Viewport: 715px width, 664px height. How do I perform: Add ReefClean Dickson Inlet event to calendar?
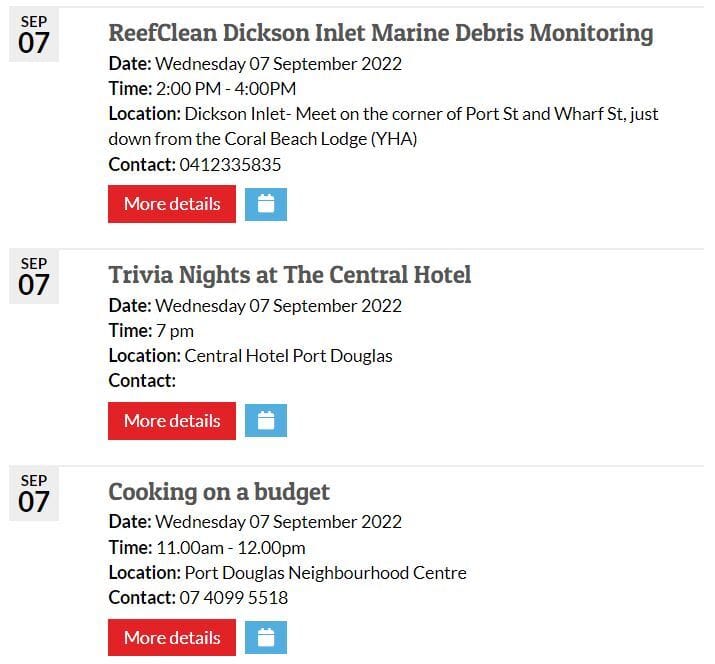265,204
